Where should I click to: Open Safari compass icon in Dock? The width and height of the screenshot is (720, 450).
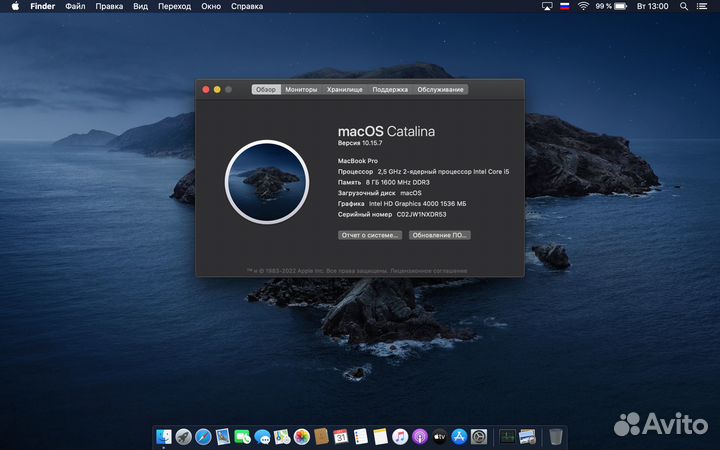pos(203,436)
